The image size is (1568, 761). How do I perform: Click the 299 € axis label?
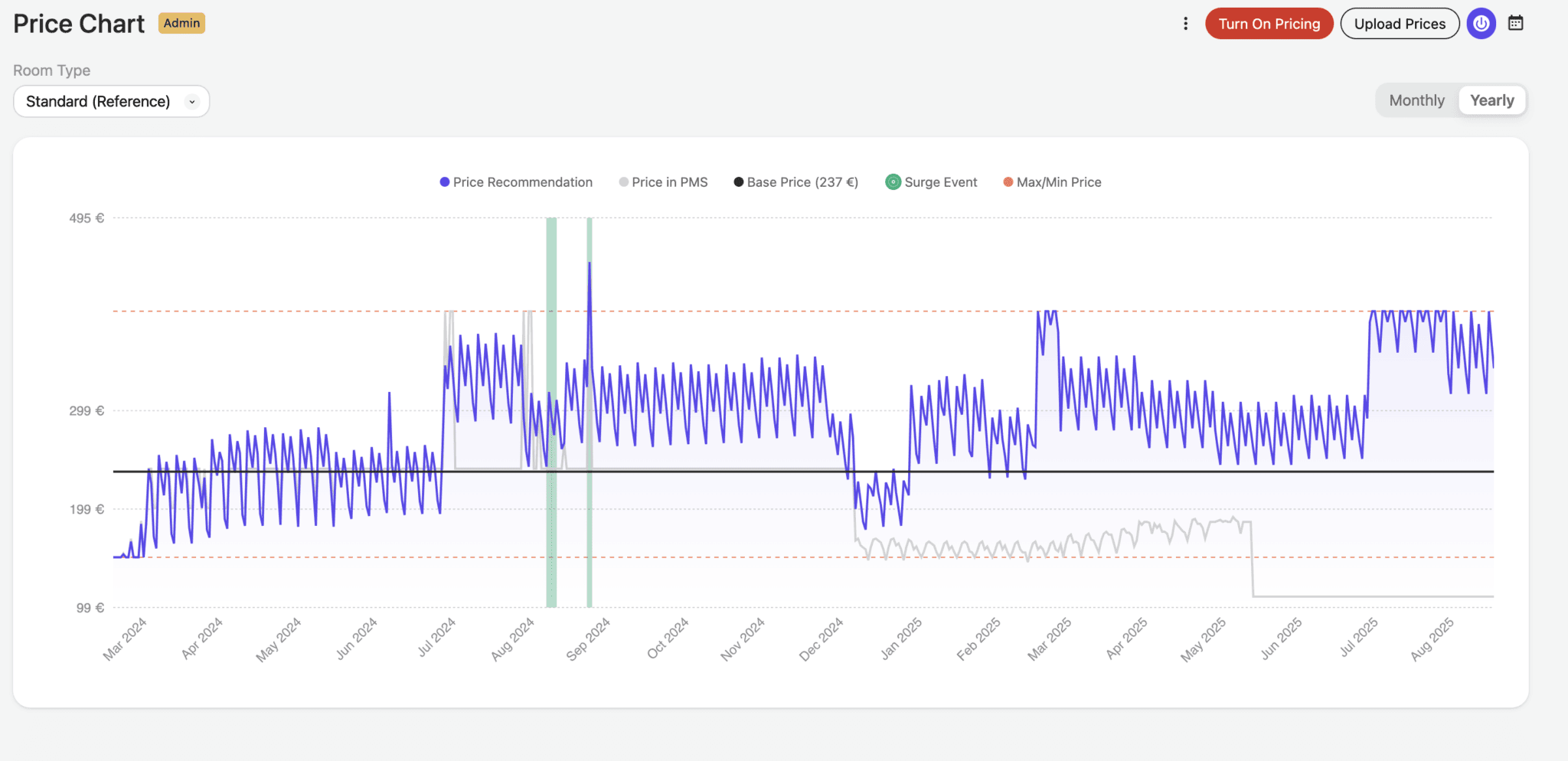[x=87, y=411]
